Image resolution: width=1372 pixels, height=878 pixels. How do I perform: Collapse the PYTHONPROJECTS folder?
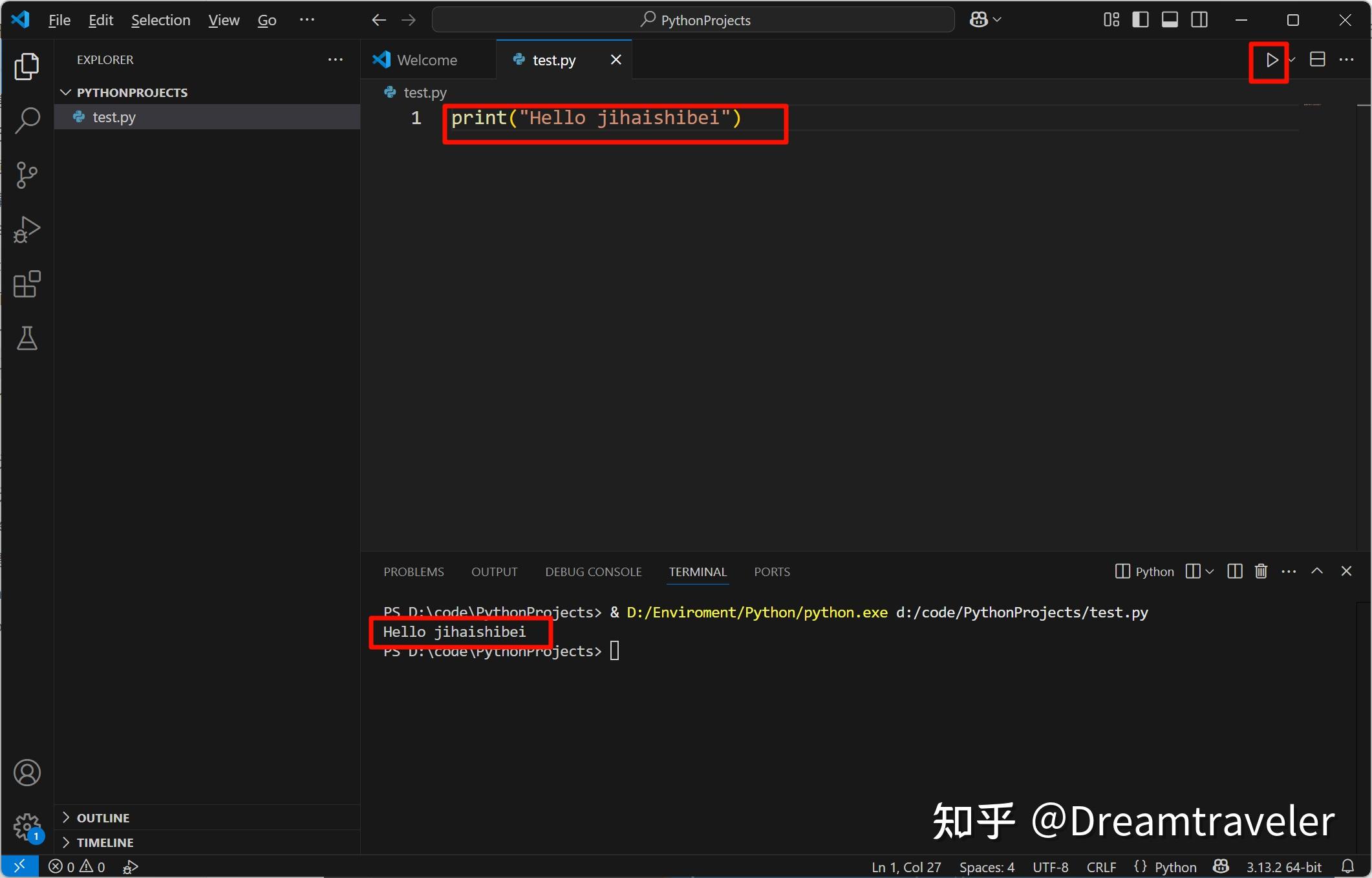tap(65, 92)
